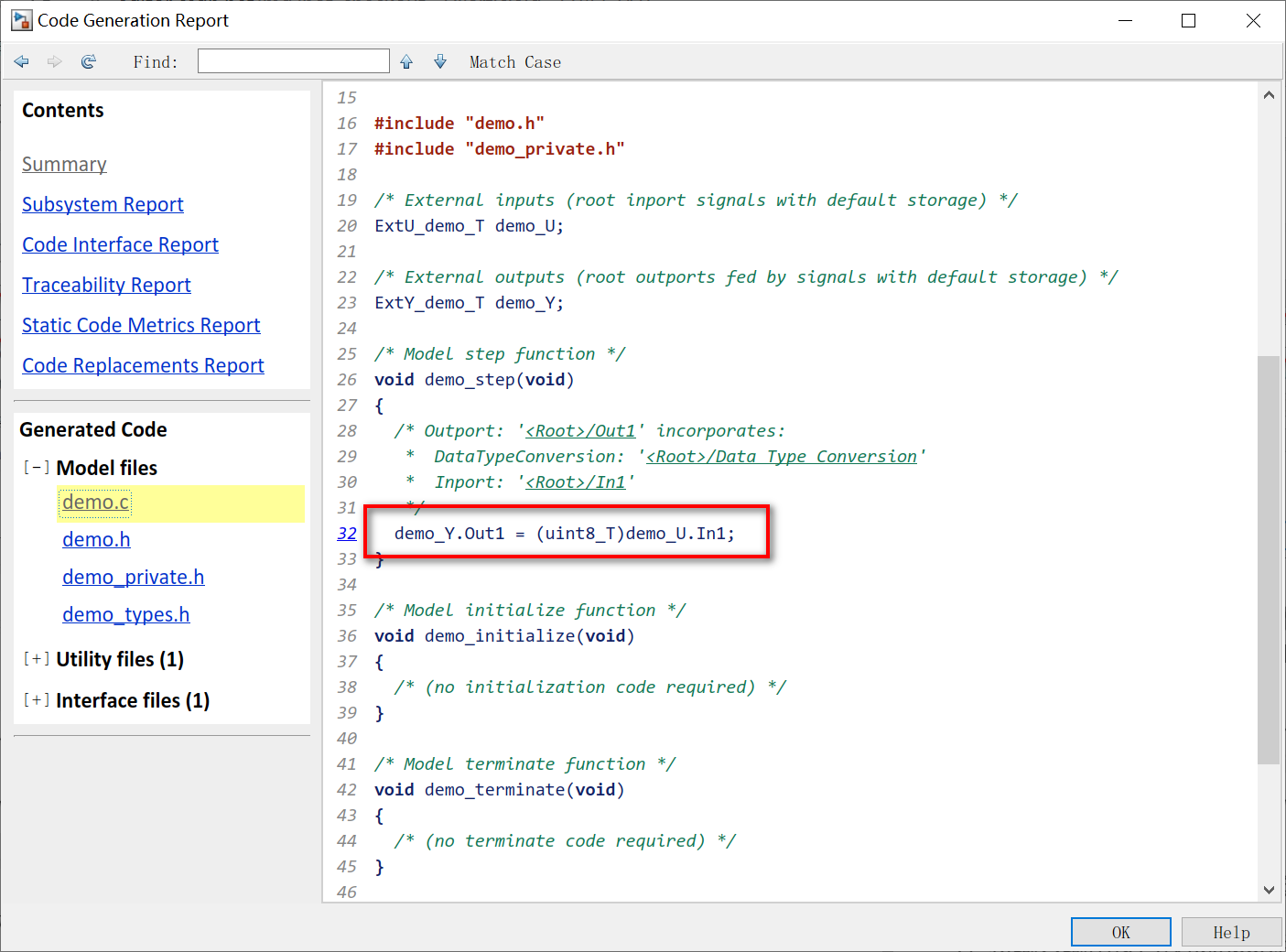Follow the <Root>/In1 traceability link
The height and width of the screenshot is (952, 1286).
click(576, 482)
